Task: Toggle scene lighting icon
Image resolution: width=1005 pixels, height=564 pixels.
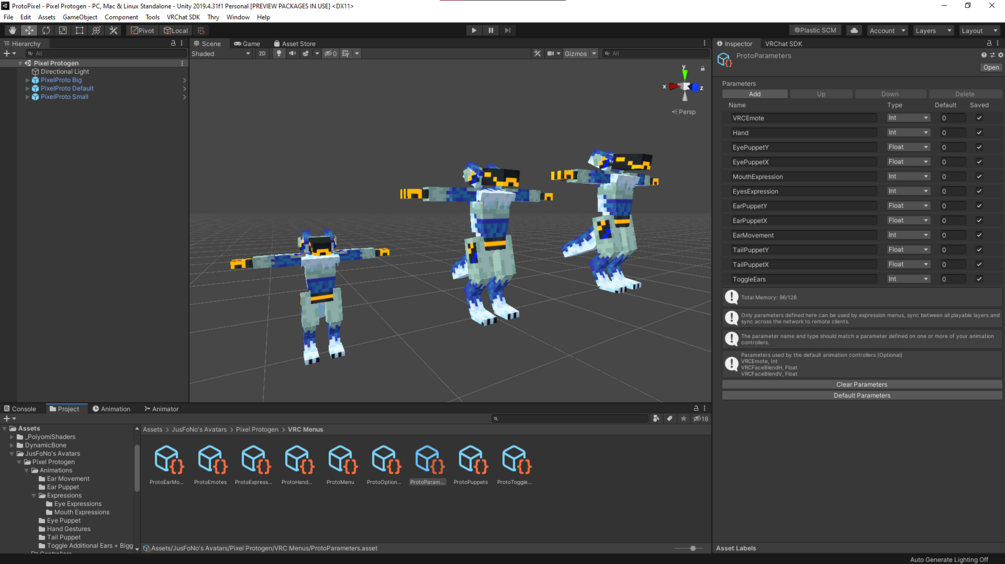Action: (x=279, y=54)
